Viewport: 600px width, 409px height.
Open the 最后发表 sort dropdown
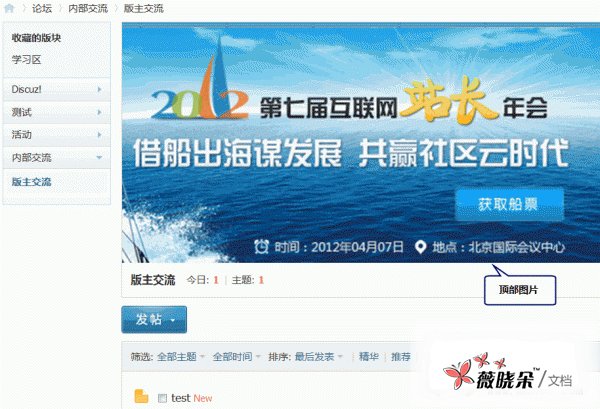click(x=318, y=357)
